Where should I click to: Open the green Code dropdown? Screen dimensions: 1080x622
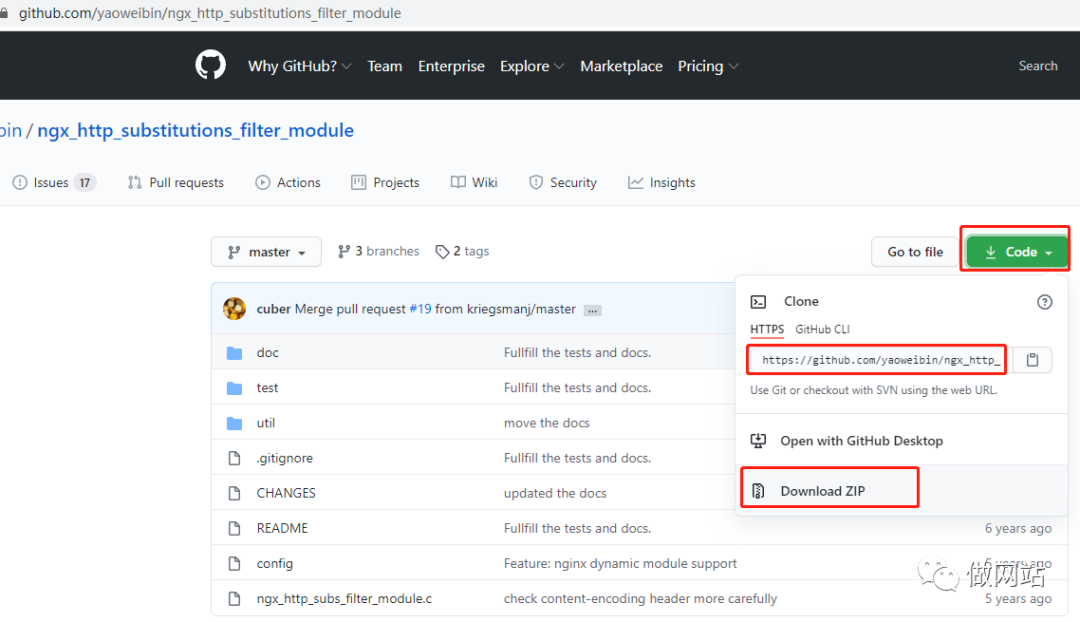click(x=1015, y=252)
